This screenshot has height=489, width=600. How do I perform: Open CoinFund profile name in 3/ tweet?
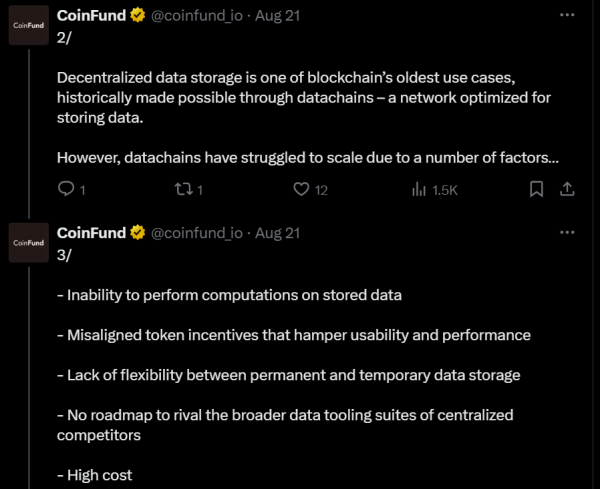[91, 233]
